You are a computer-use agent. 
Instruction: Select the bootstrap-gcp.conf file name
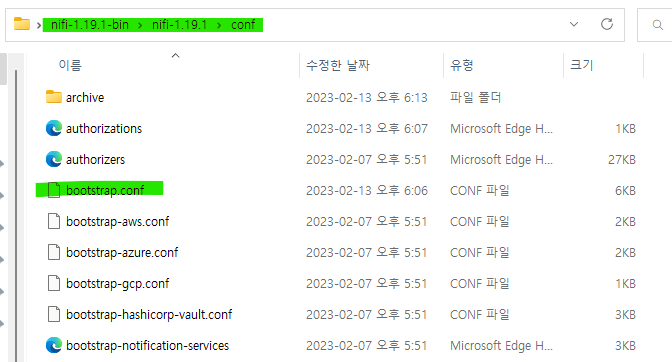tap(117, 284)
